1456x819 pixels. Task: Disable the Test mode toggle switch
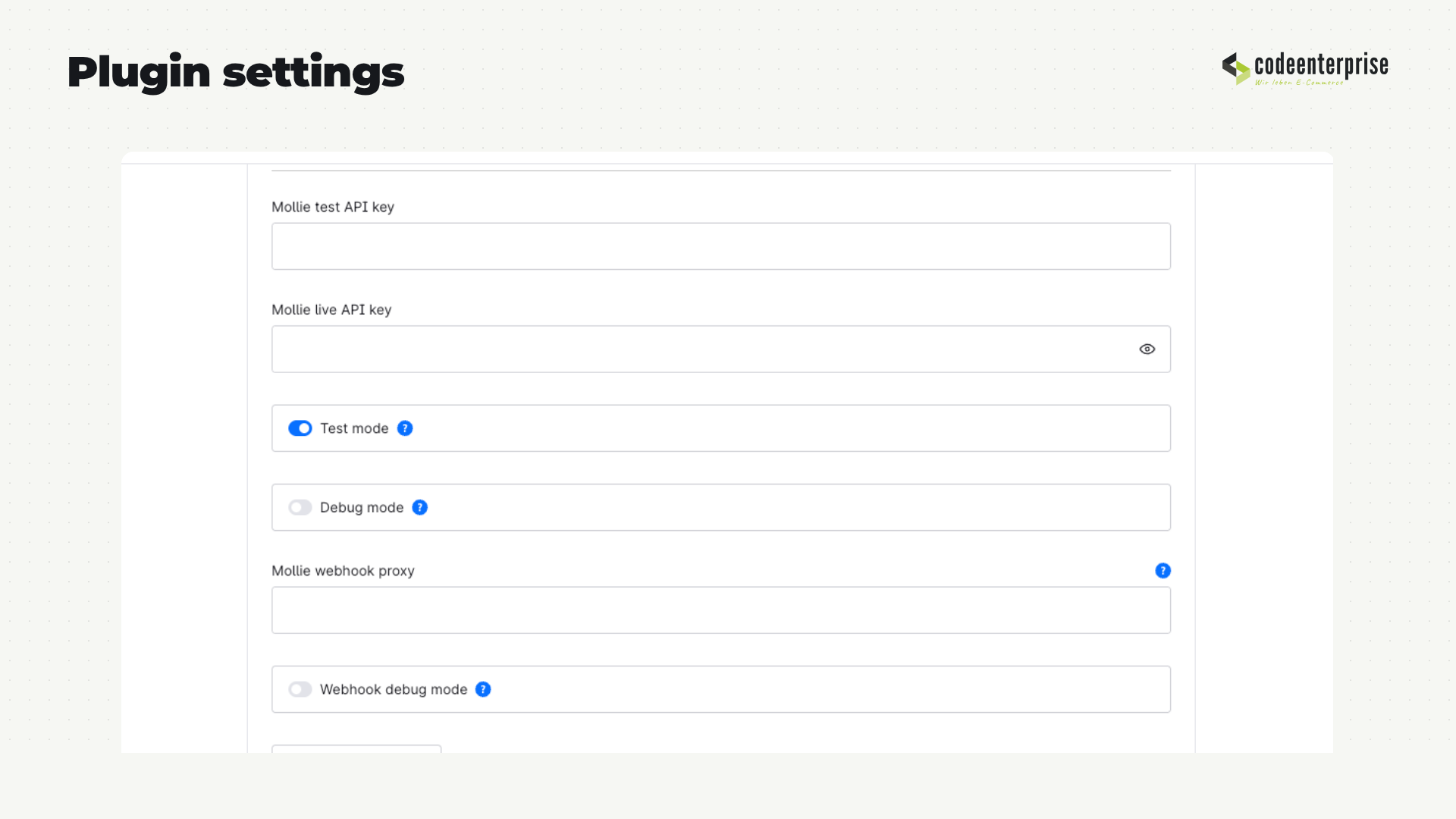click(x=300, y=428)
